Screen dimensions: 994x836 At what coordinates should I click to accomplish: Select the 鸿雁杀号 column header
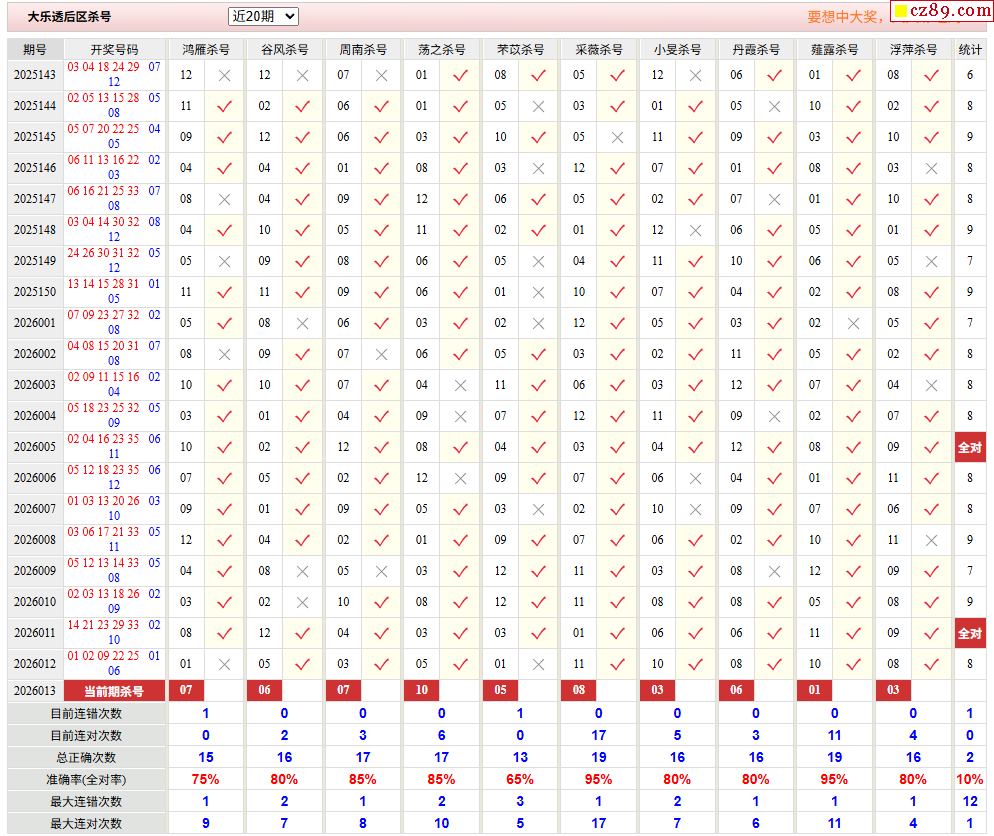206,49
